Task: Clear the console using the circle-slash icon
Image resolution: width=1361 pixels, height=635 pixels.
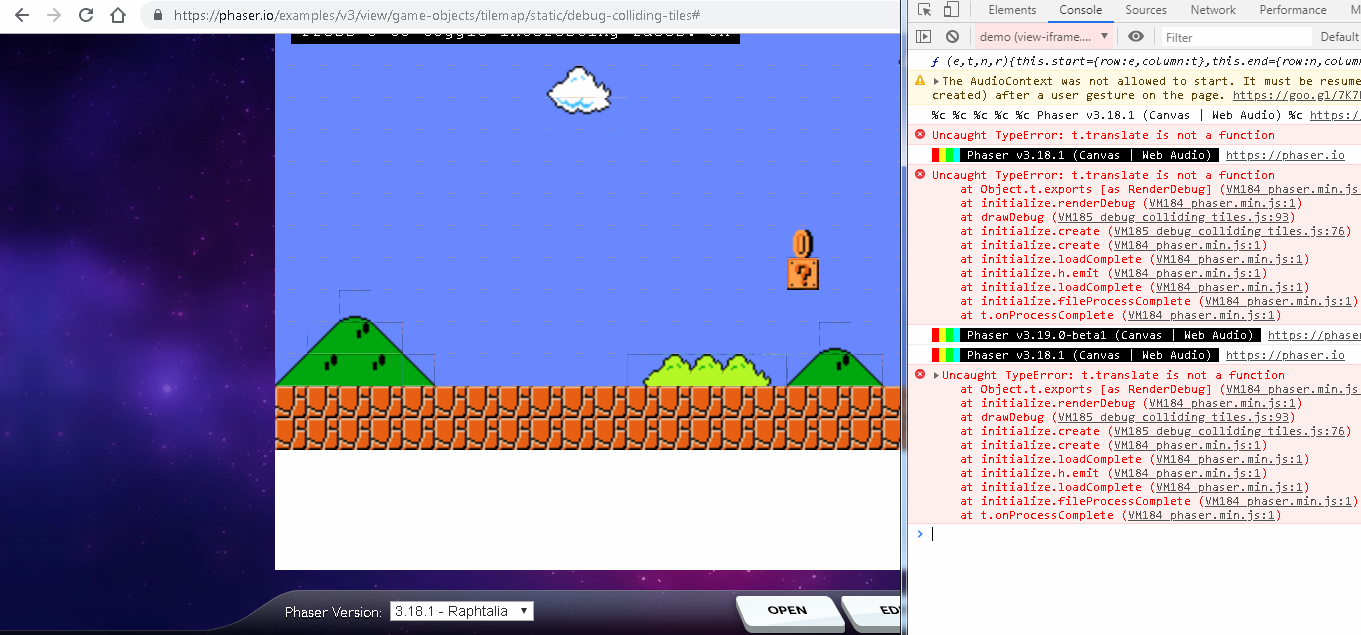Action: click(x=950, y=36)
